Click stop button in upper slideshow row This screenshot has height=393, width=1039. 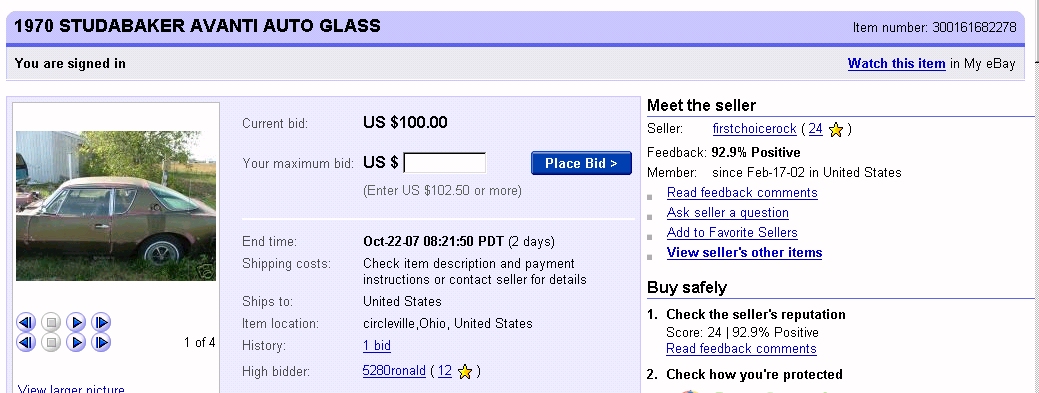pos(51,323)
